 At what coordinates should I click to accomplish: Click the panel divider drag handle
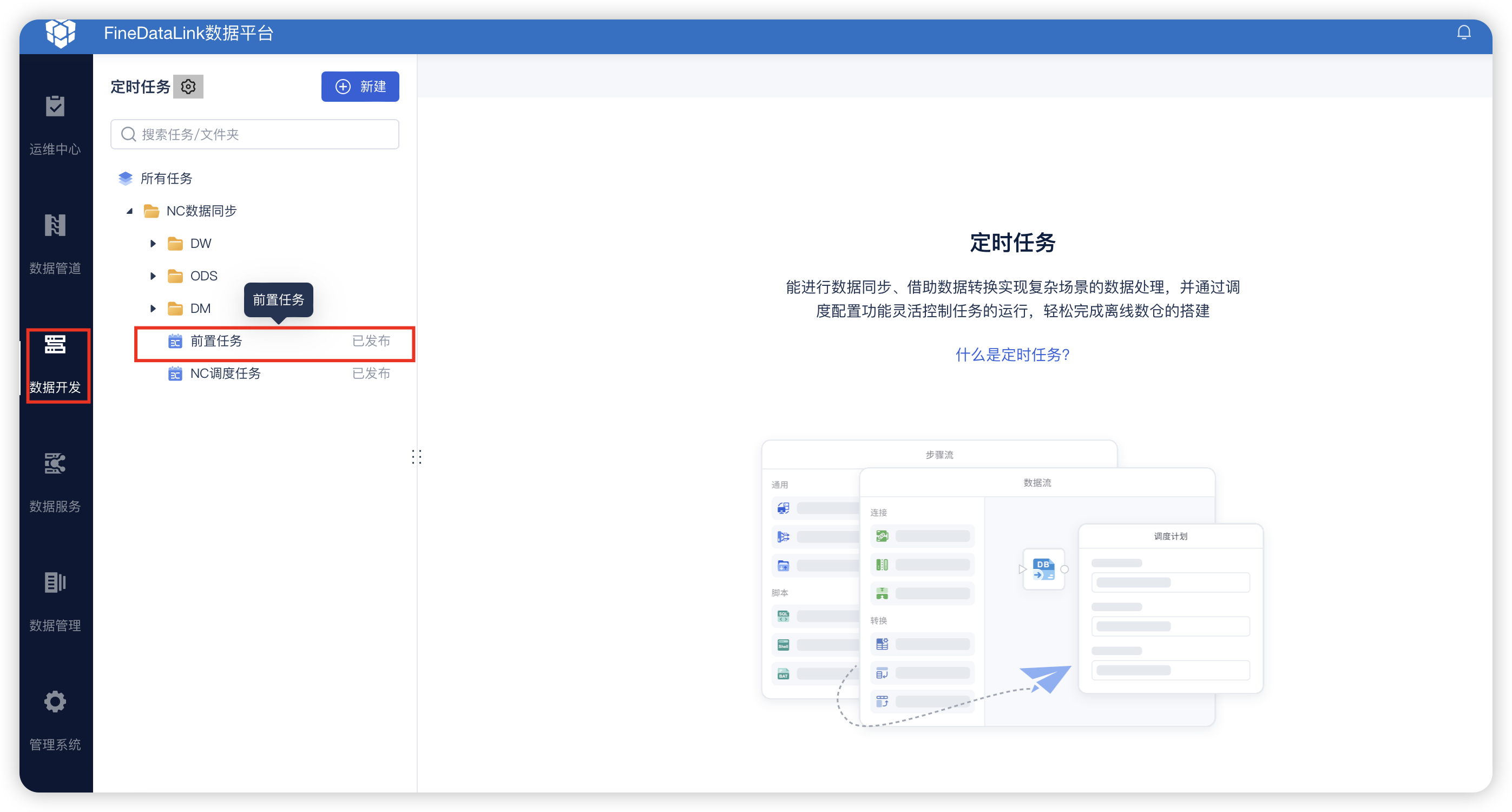pos(417,457)
